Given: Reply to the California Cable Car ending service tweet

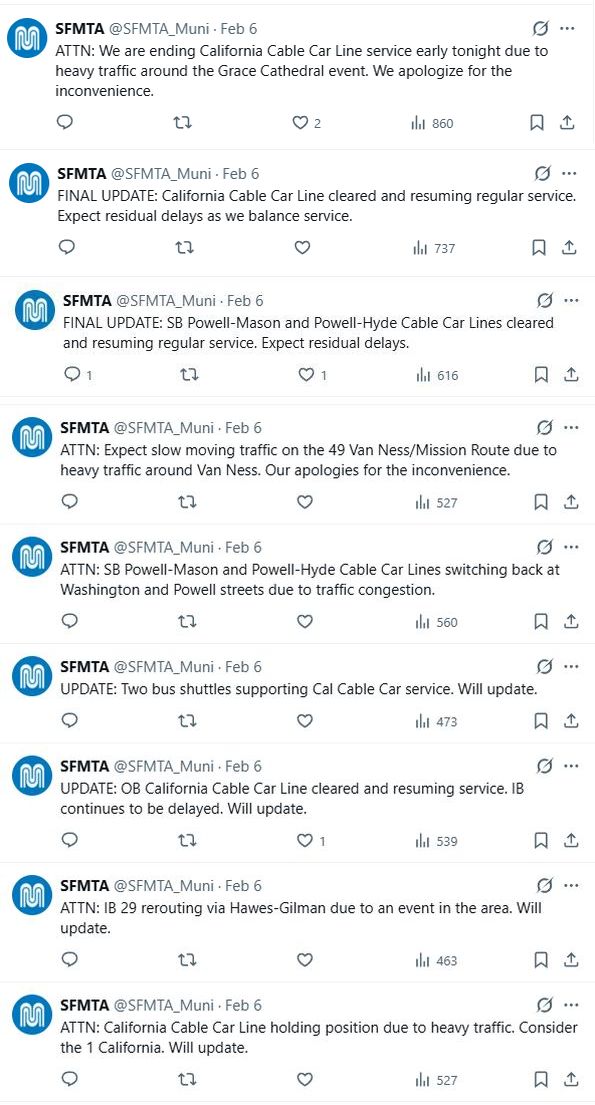Looking at the screenshot, I should pos(64,122).
